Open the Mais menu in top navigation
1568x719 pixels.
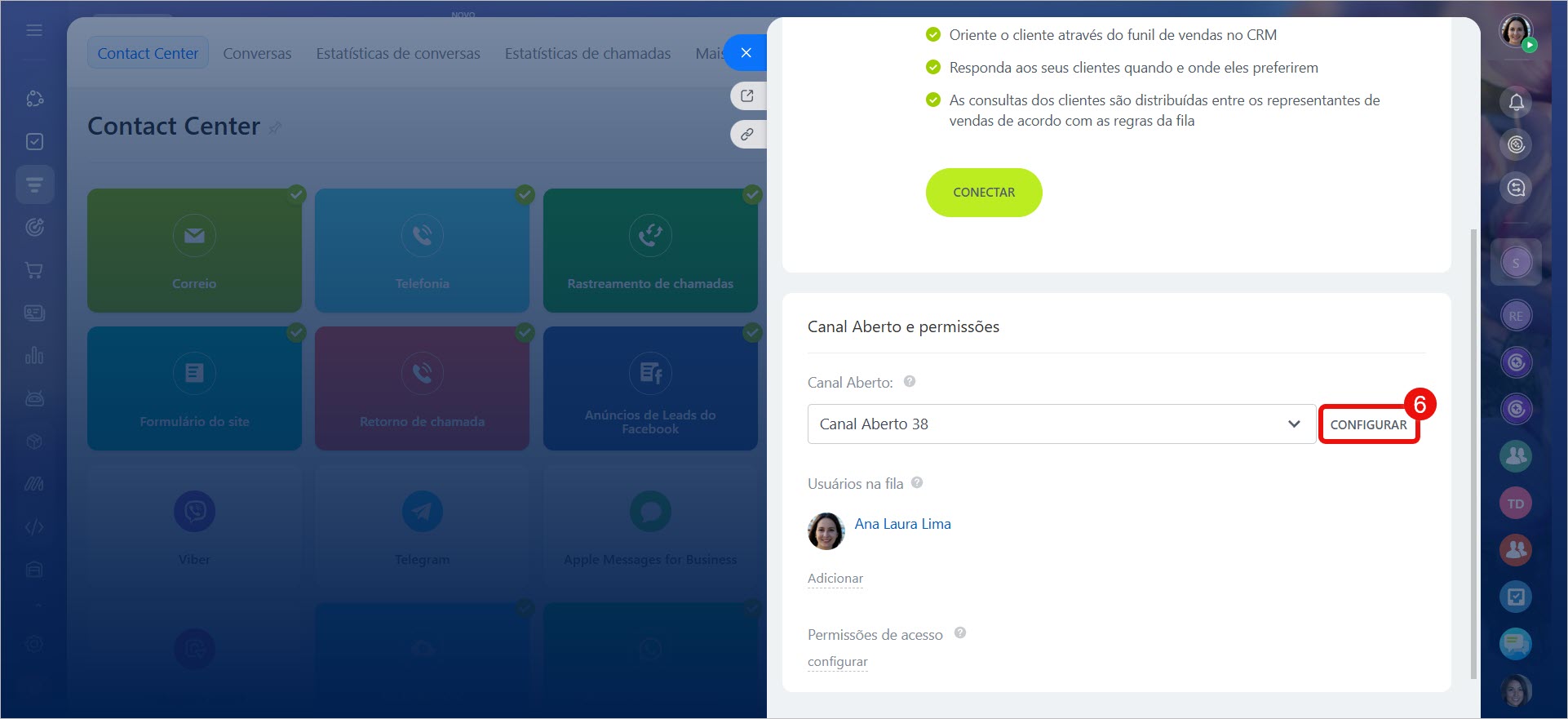(x=708, y=53)
